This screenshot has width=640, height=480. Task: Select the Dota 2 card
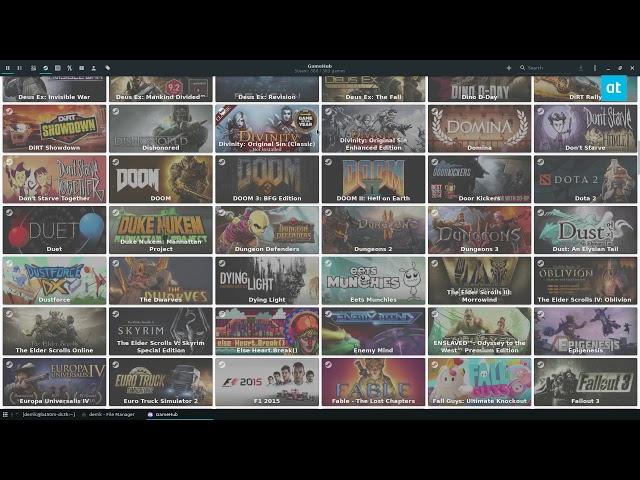point(586,179)
